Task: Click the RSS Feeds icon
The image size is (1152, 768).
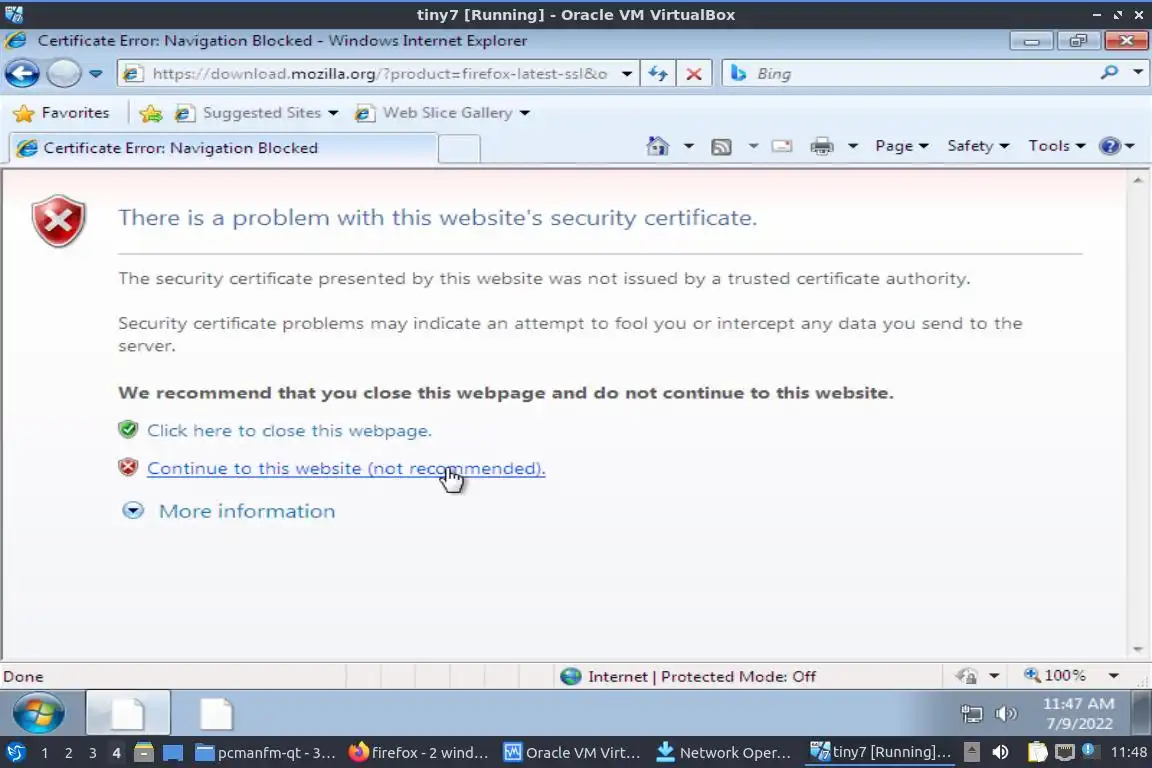Action: click(721, 146)
